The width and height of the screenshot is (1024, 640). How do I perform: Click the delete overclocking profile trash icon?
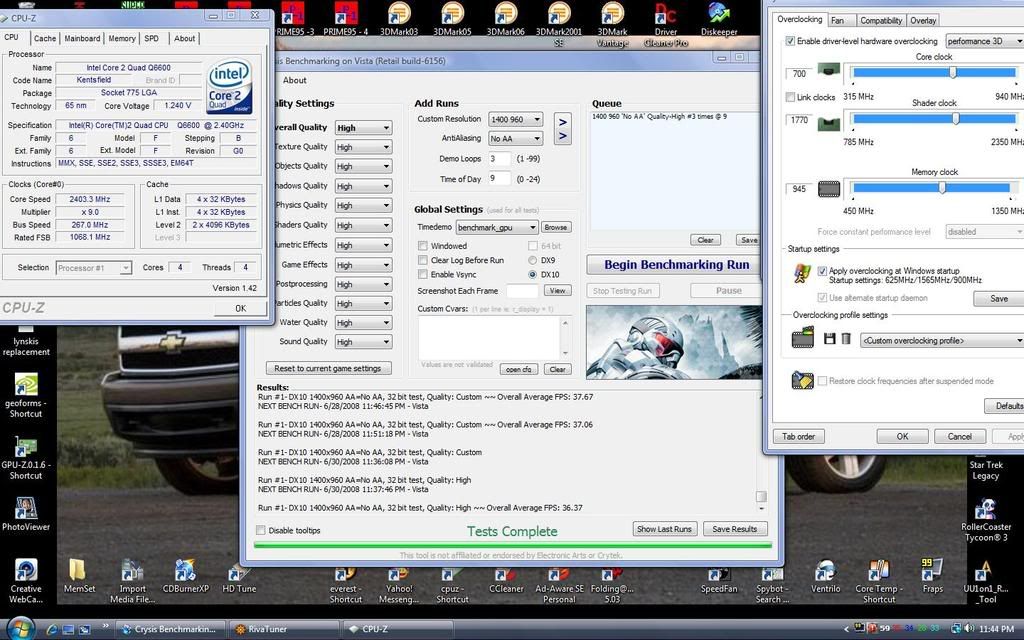(846, 339)
